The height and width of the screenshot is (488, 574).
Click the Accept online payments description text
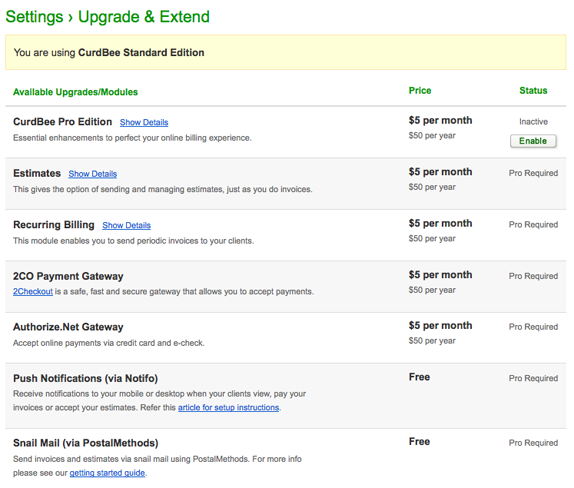[109, 343]
